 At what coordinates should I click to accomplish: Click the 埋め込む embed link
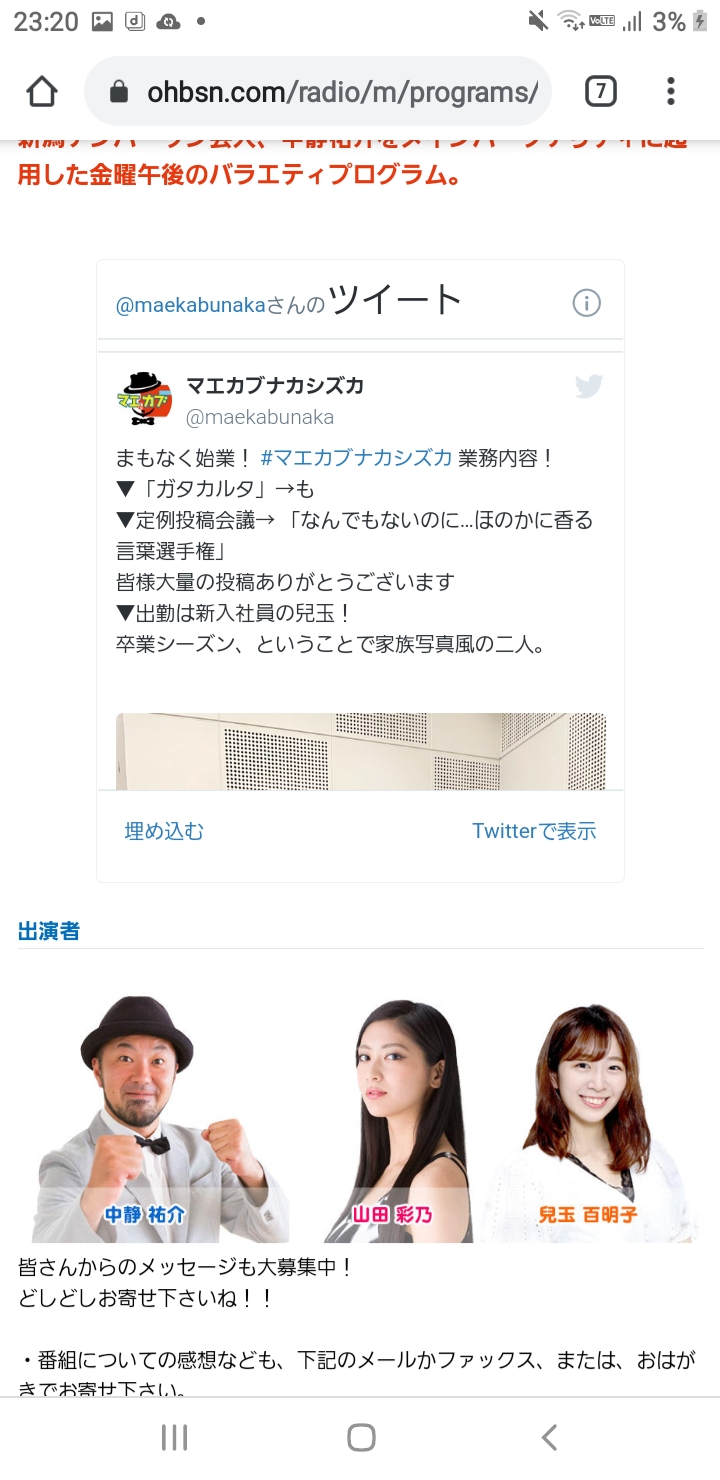pyautogui.click(x=164, y=831)
